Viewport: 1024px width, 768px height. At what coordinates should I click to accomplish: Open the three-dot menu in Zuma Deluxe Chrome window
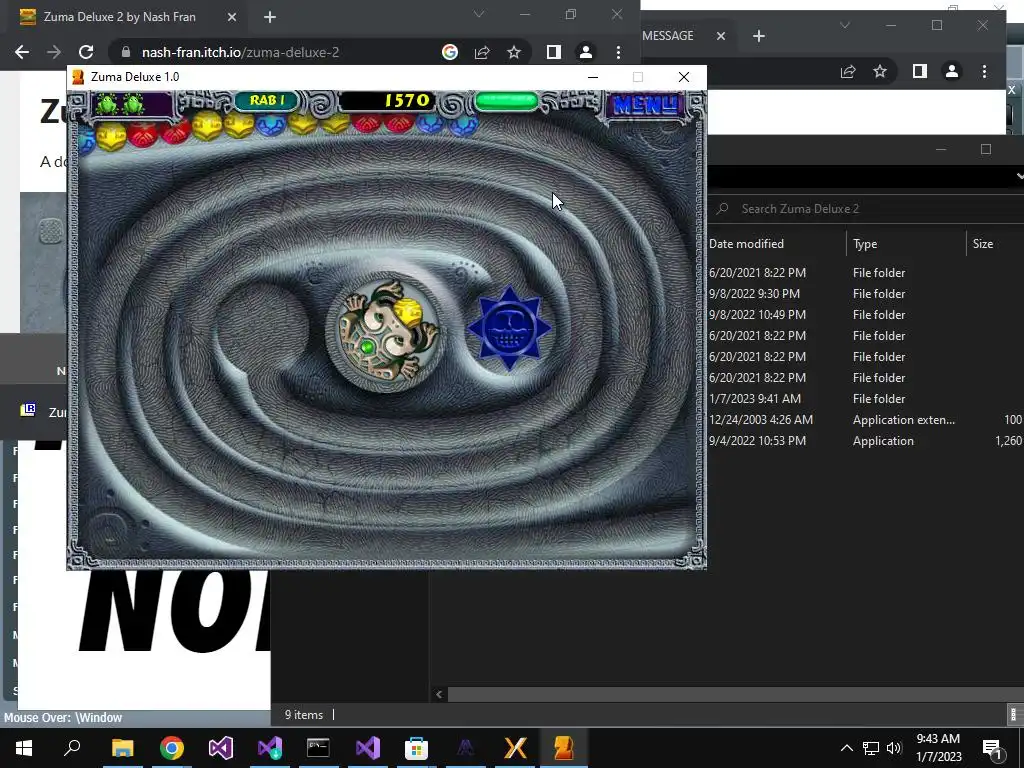tap(618, 52)
